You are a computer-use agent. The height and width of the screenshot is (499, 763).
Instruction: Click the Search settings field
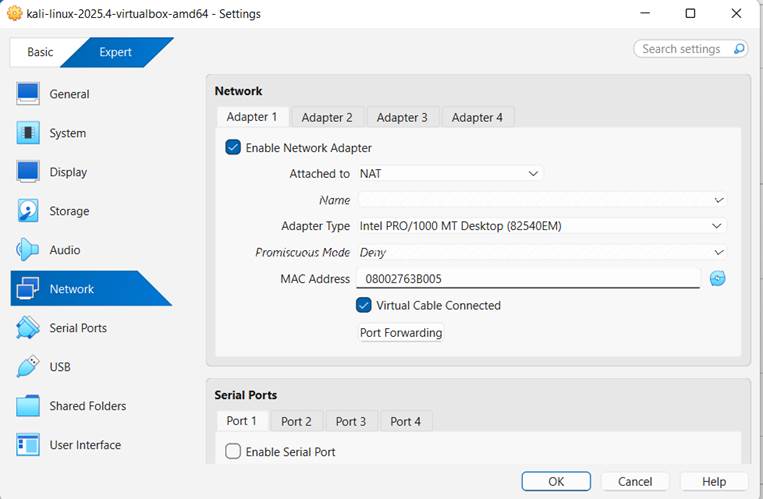coord(682,49)
